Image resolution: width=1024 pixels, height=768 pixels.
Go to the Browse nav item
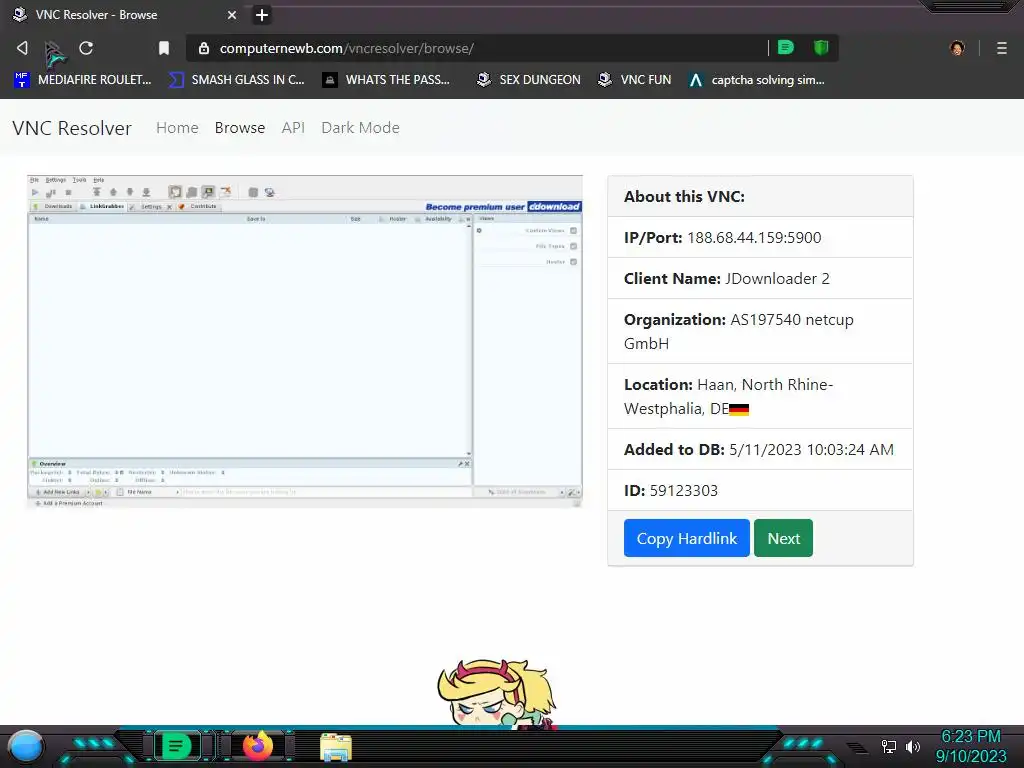[x=240, y=128]
